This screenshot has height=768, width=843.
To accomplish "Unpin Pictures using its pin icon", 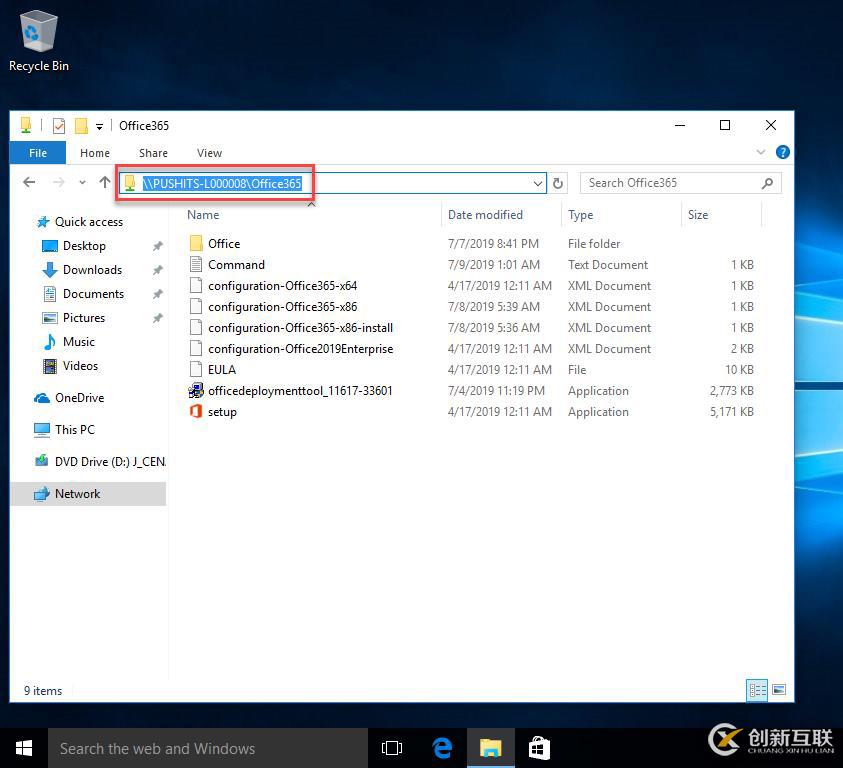I will coord(158,318).
